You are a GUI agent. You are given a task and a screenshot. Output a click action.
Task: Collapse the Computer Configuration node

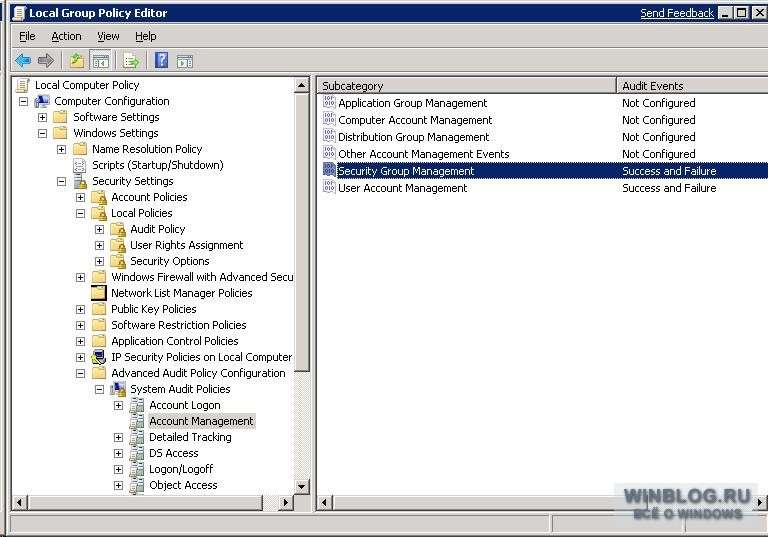(x=23, y=101)
